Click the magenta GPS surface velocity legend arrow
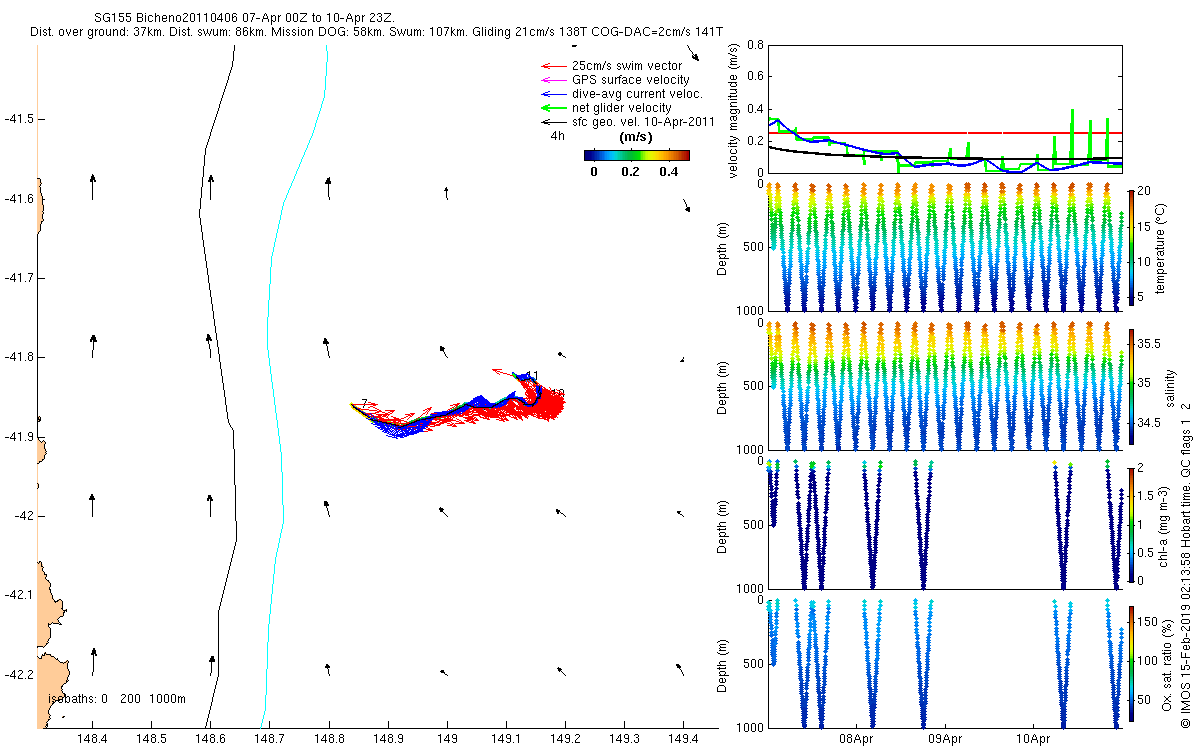Viewport: 1200px width, 750px height. pyautogui.click(x=552, y=80)
